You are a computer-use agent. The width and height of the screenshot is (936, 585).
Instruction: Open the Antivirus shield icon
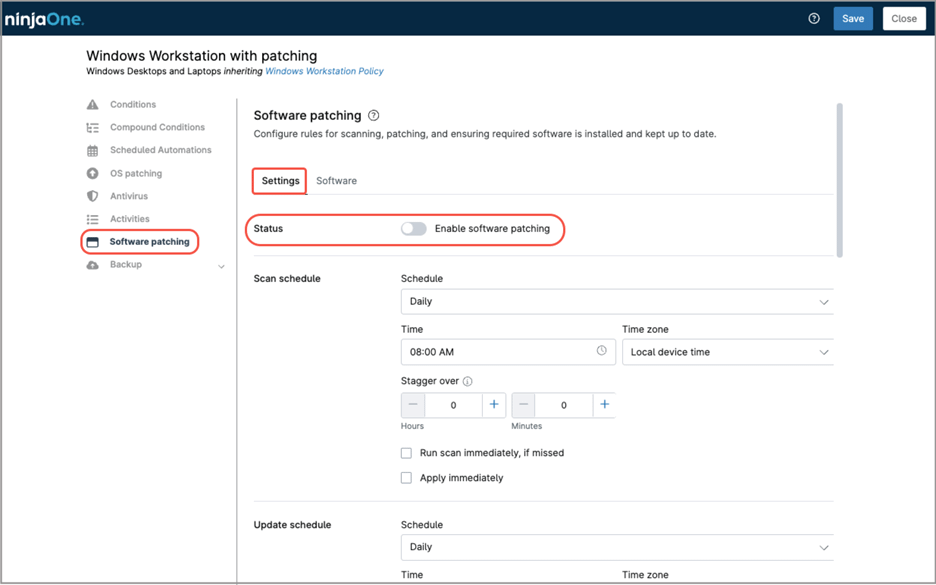tap(91, 196)
